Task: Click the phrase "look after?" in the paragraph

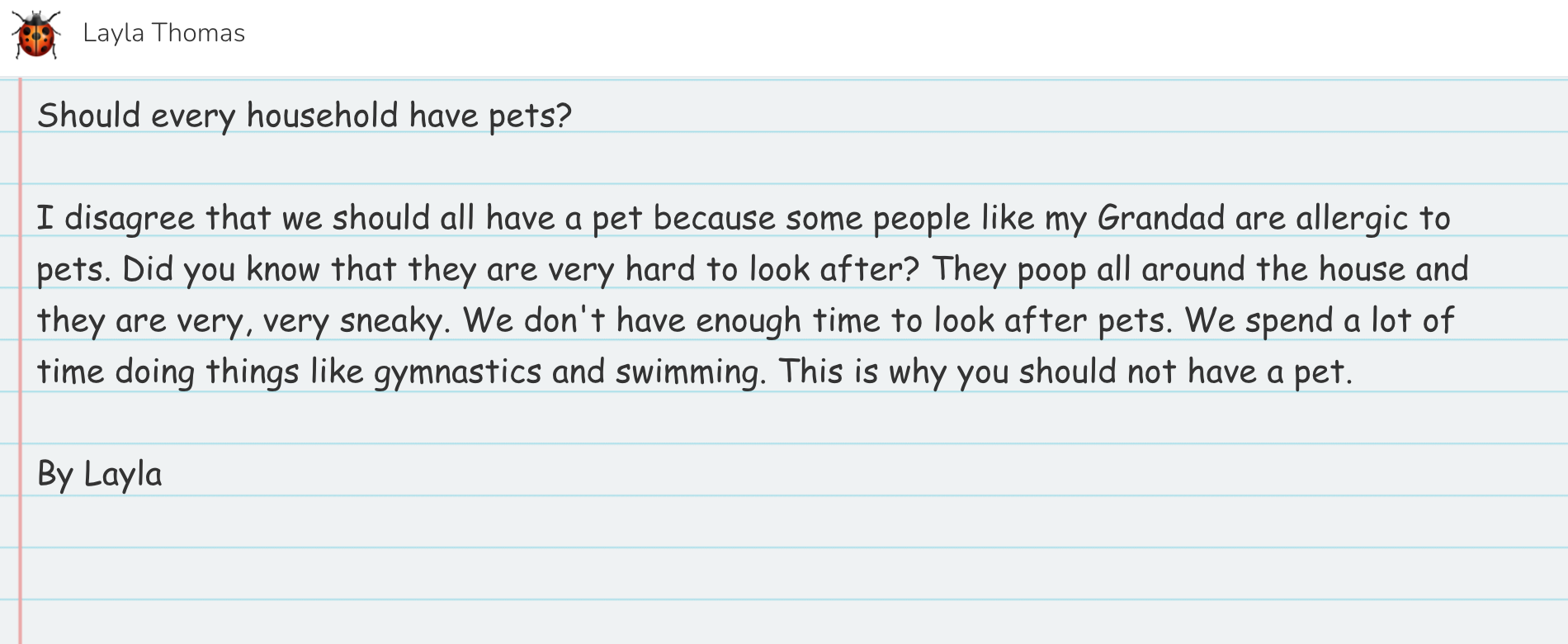Action: [834, 270]
